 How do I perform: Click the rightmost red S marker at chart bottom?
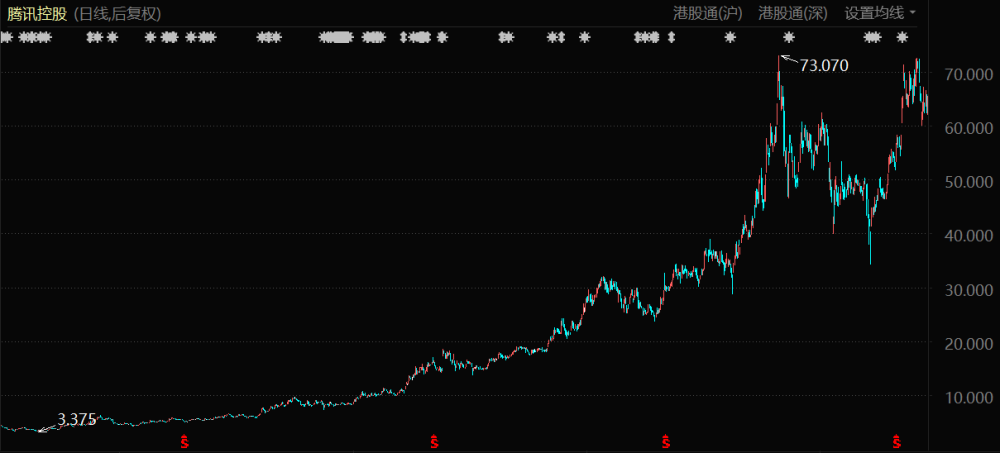(897, 440)
